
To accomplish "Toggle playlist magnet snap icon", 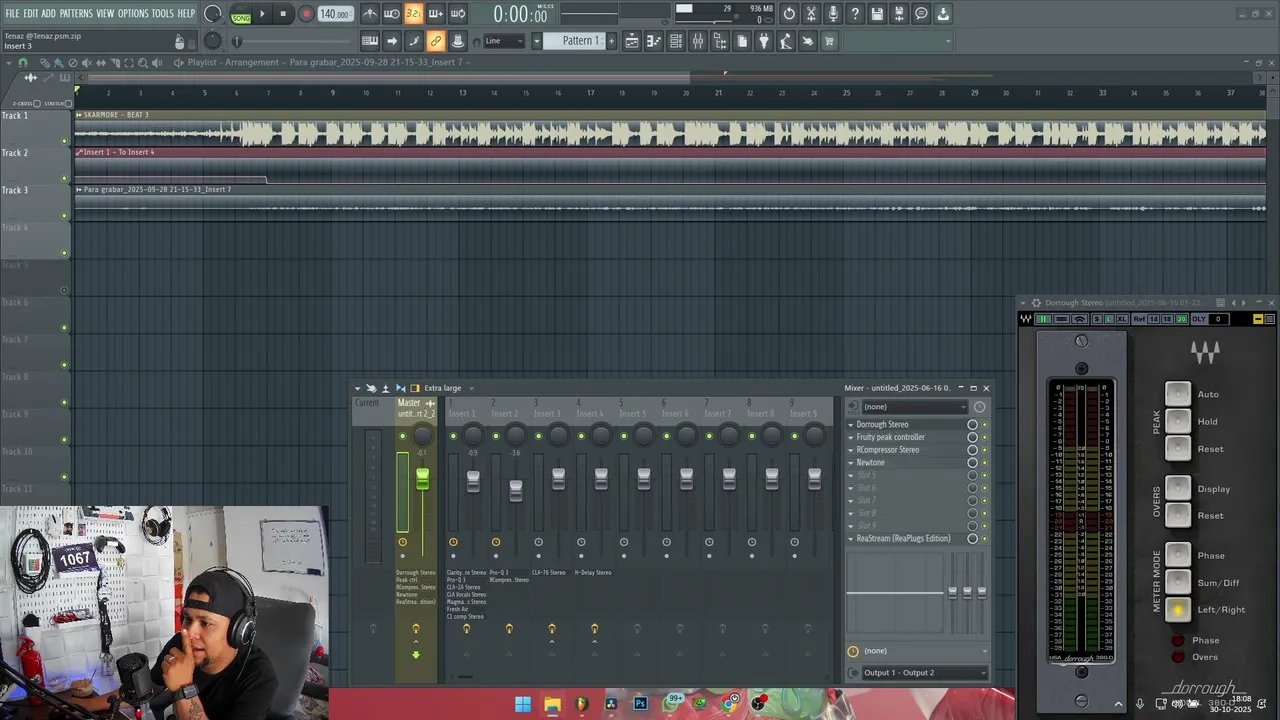I will pos(23,62).
